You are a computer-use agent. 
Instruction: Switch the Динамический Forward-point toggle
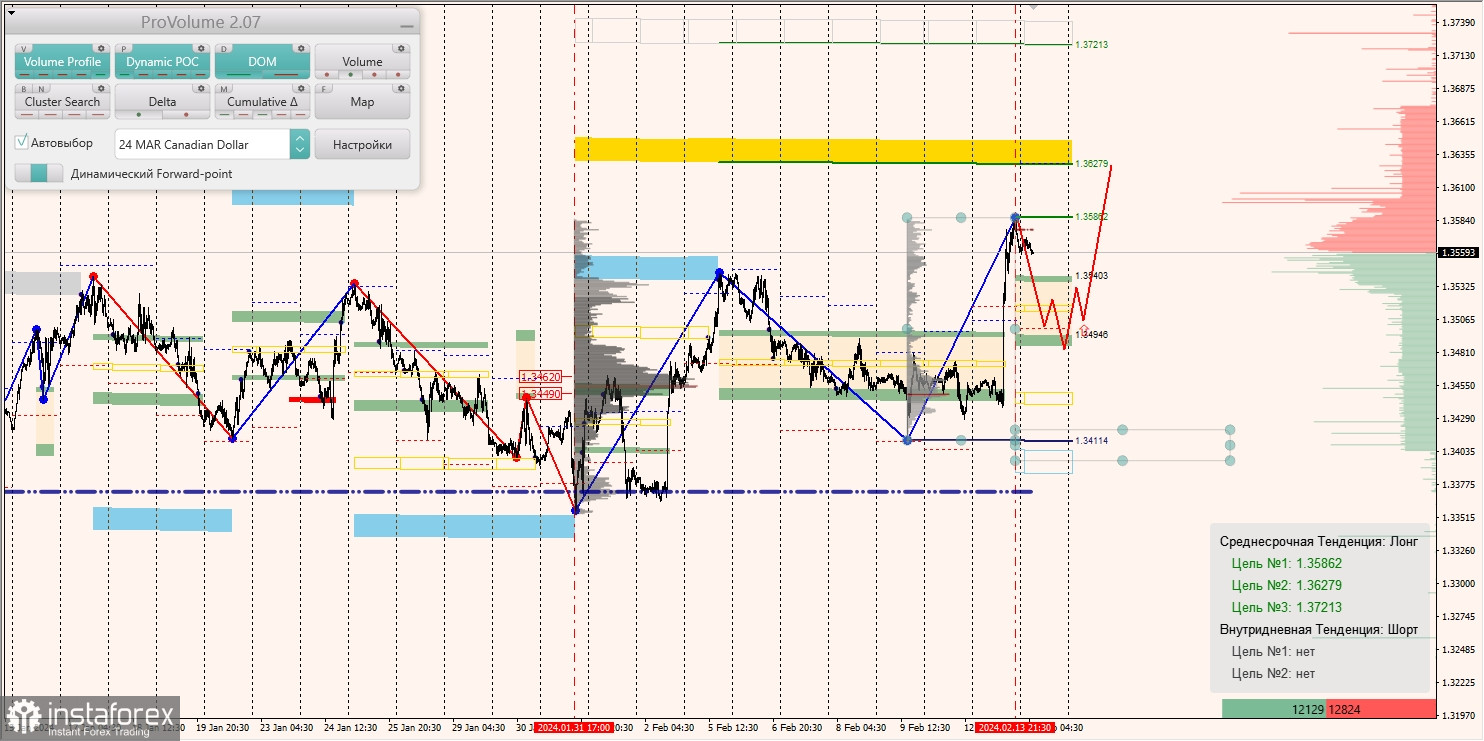tap(38, 173)
